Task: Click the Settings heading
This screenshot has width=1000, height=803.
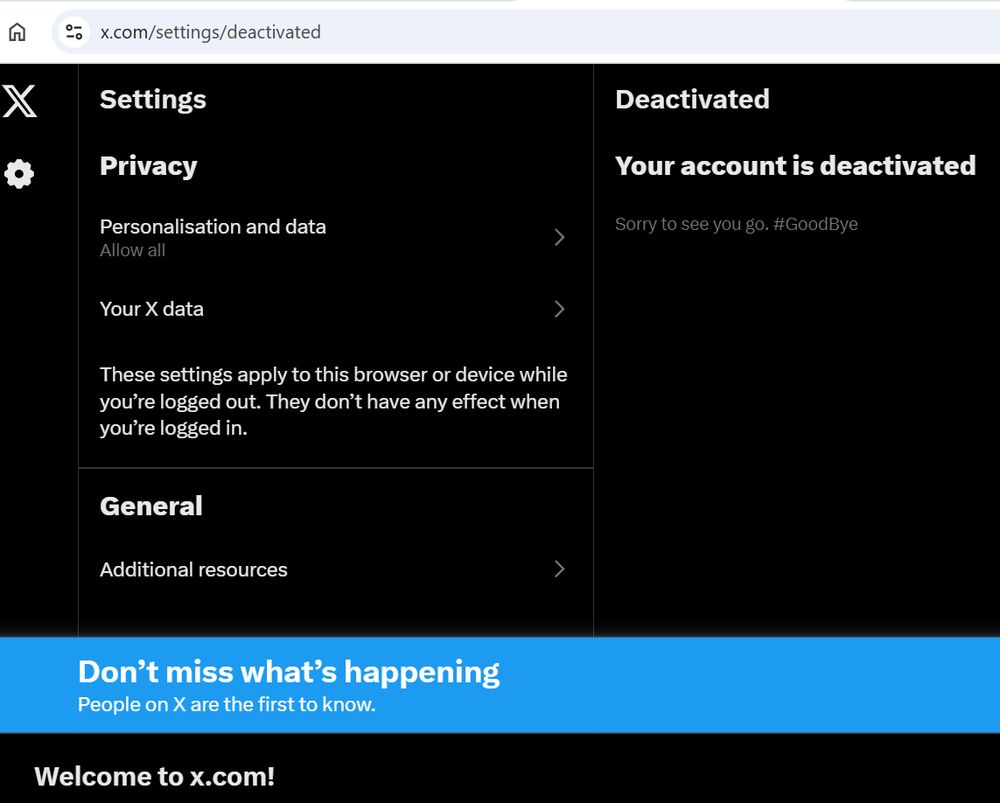Action: (x=153, y=99)
